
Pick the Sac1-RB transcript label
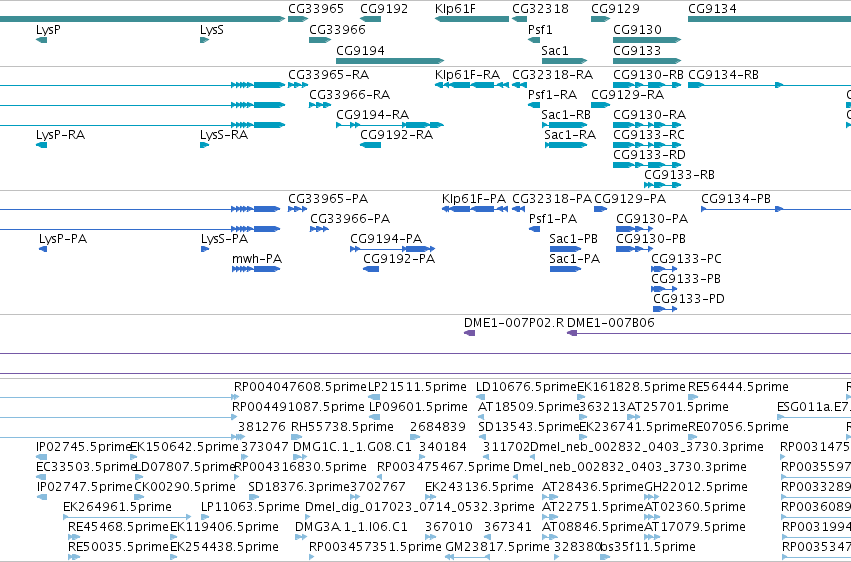click(566, 115)
